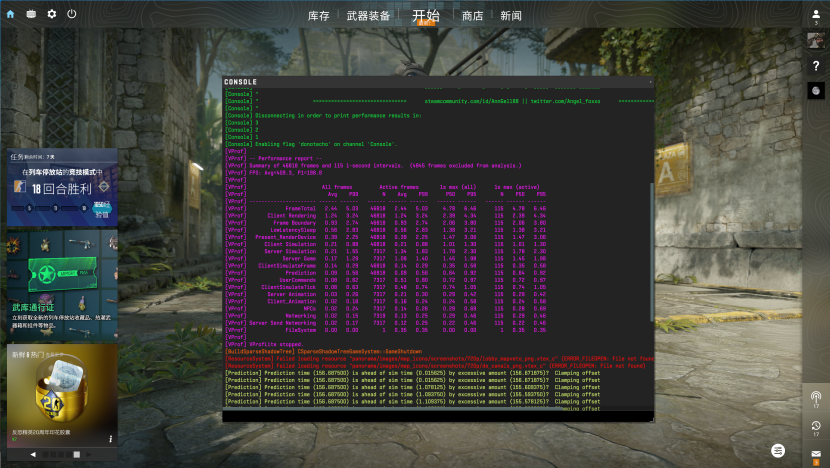Screen dimensions: 830x468
Task: Open the broadcast streams icon in right sidebar
Action: click(815, 398)
